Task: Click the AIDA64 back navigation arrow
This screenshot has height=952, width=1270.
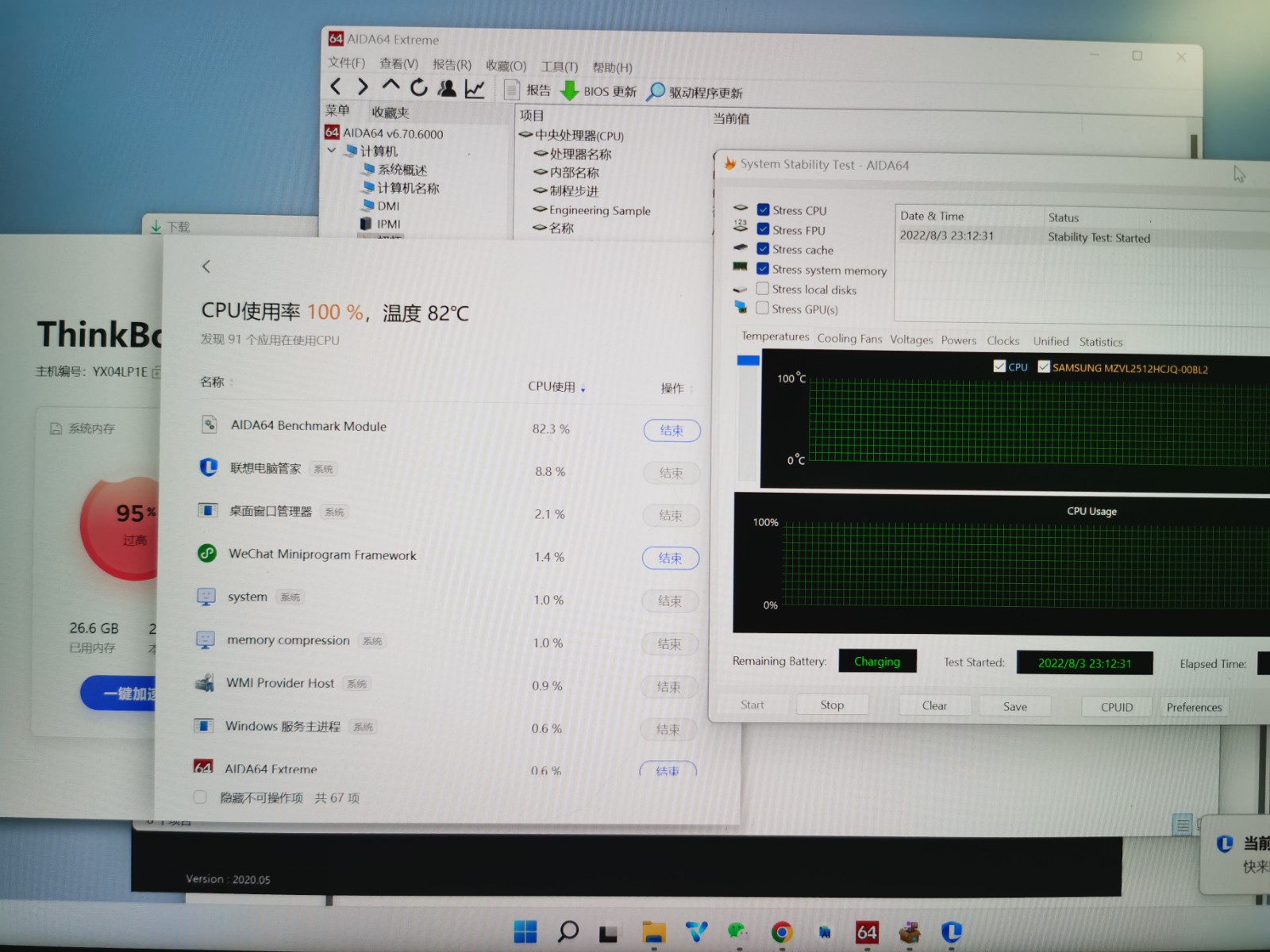Action: click(x=336, y=86)
